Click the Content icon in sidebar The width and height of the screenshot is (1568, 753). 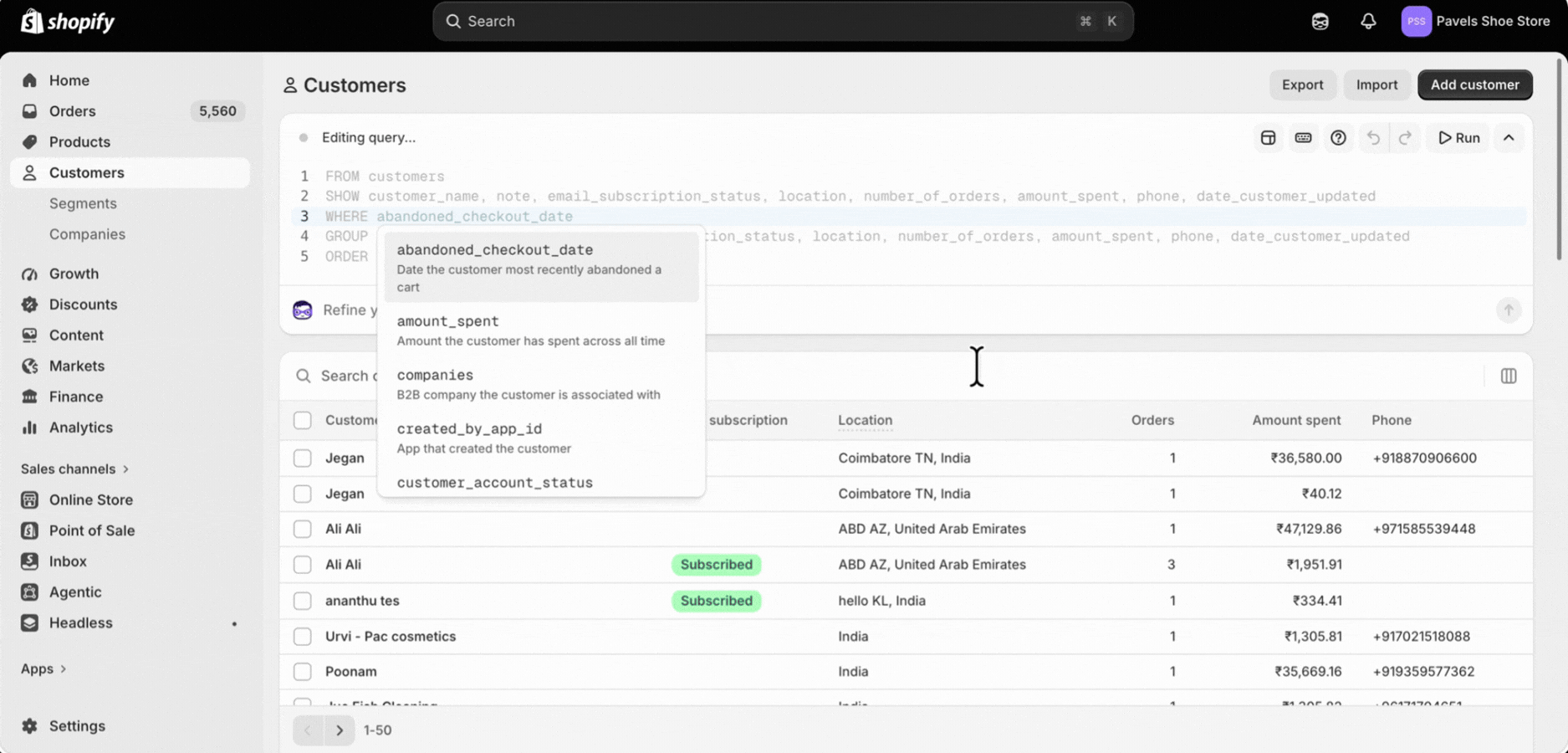[30, 336]
